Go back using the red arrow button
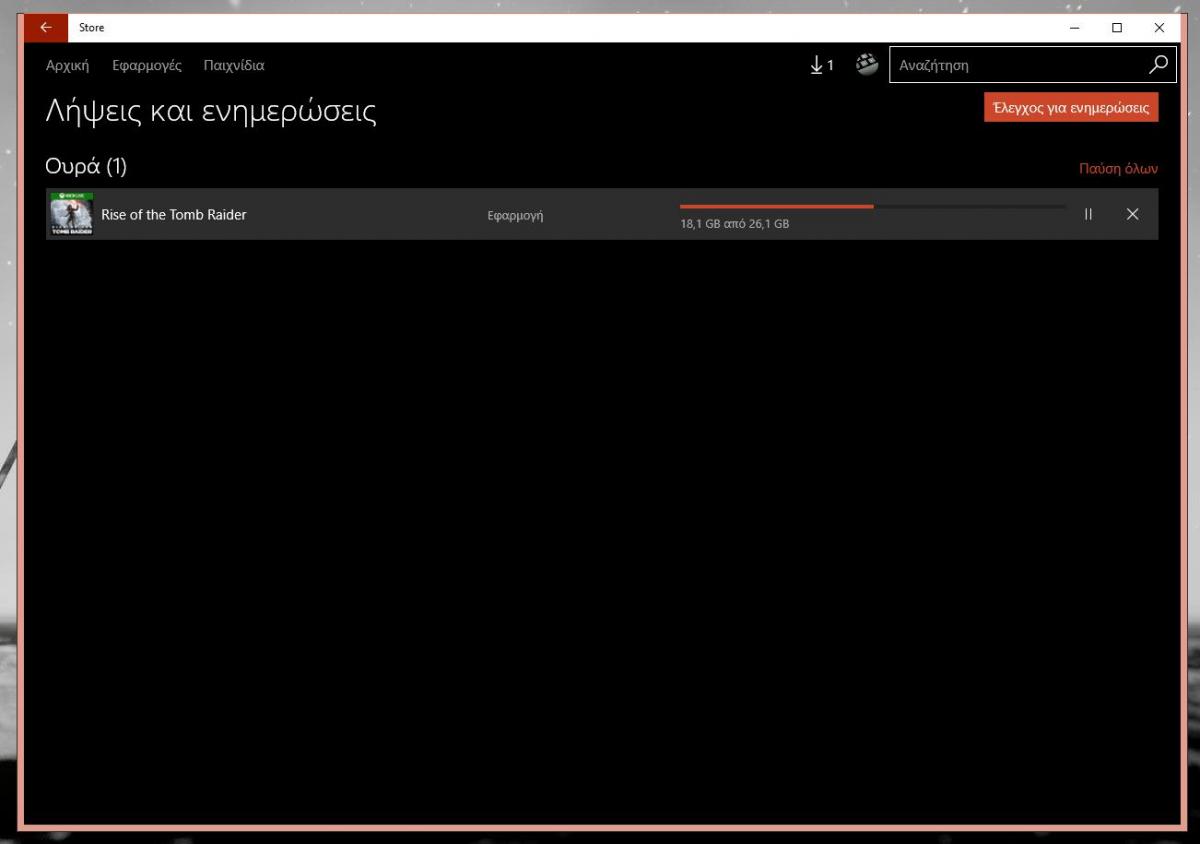 [x=45, y=28]
